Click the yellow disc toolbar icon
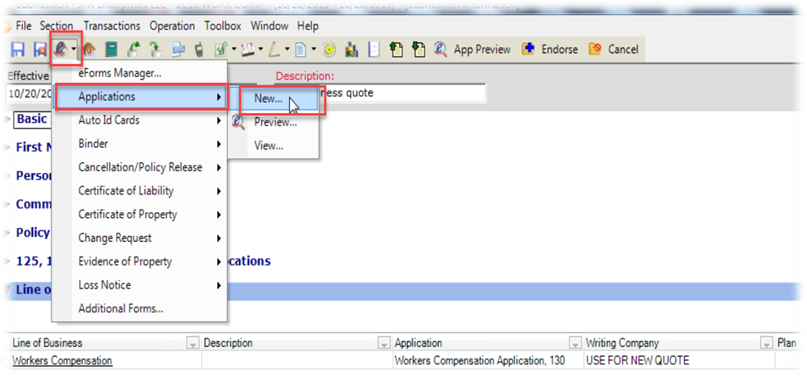Image resolution: width=807 pixels, height=386 pixels. coord(329,49)
